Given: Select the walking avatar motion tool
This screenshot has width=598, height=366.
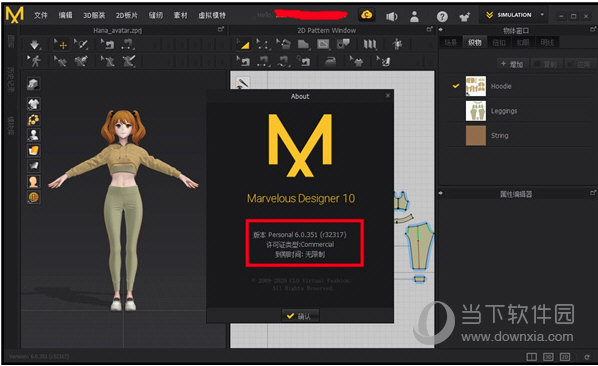Looking at the screenshot, I should [x=34, y=61].
